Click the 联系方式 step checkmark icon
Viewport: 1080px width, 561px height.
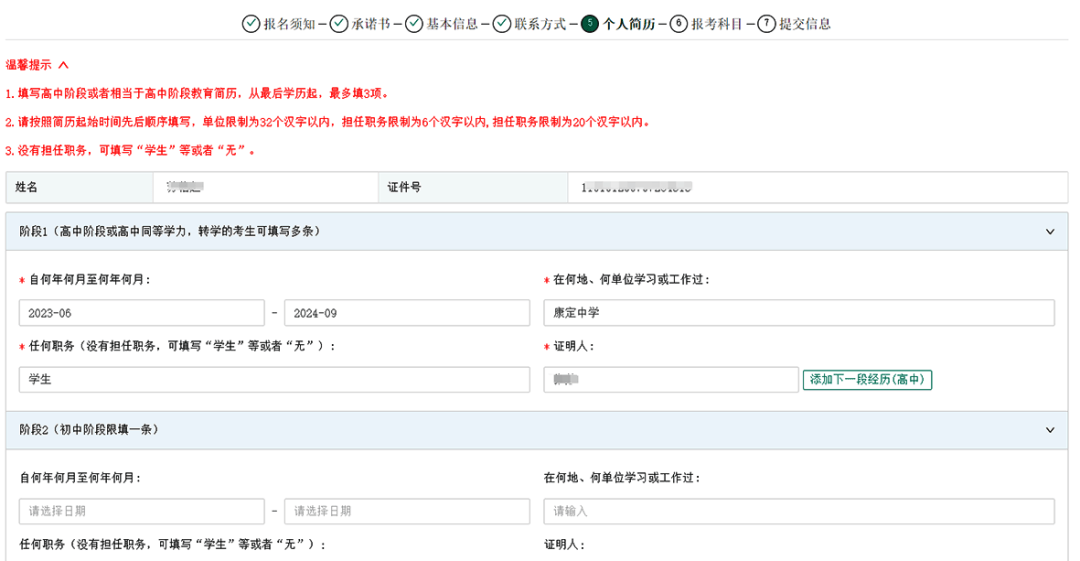point(502,24)
